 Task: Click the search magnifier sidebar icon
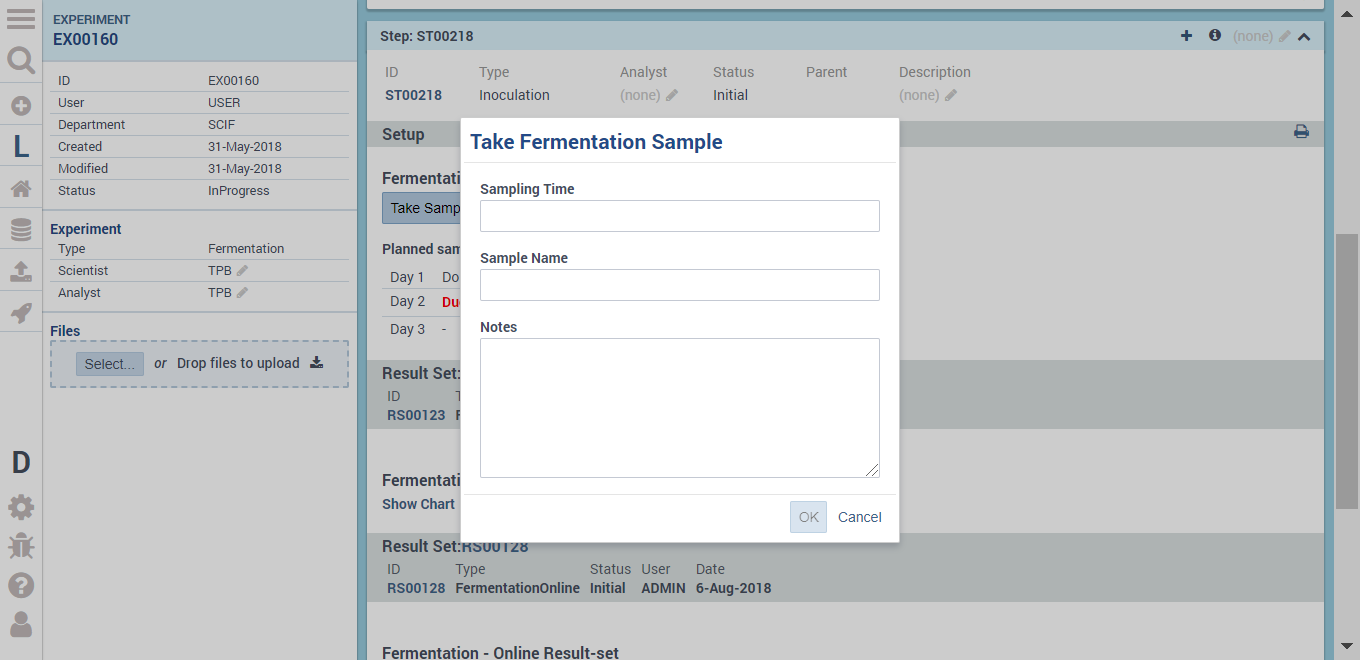21,62
